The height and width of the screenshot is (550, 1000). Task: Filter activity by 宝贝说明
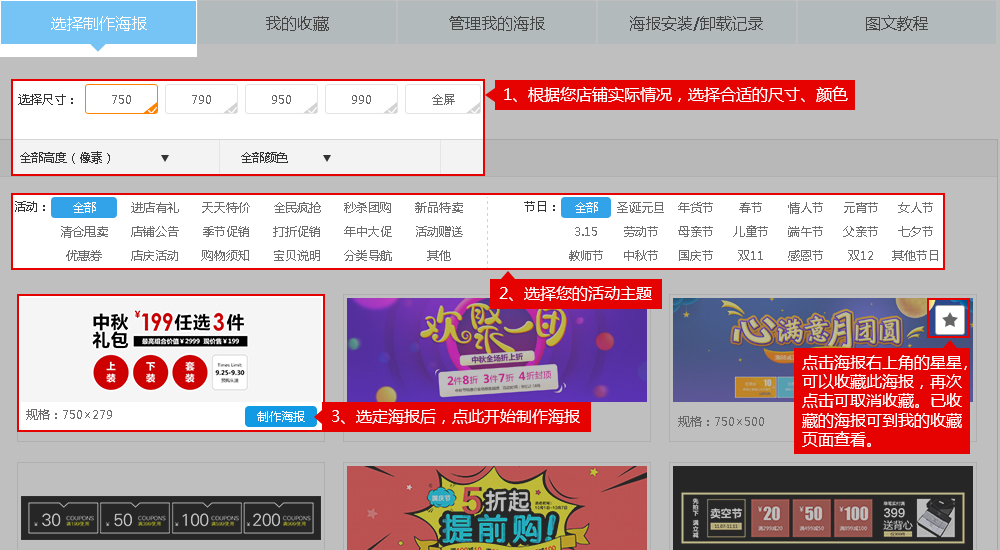point(297,256)
